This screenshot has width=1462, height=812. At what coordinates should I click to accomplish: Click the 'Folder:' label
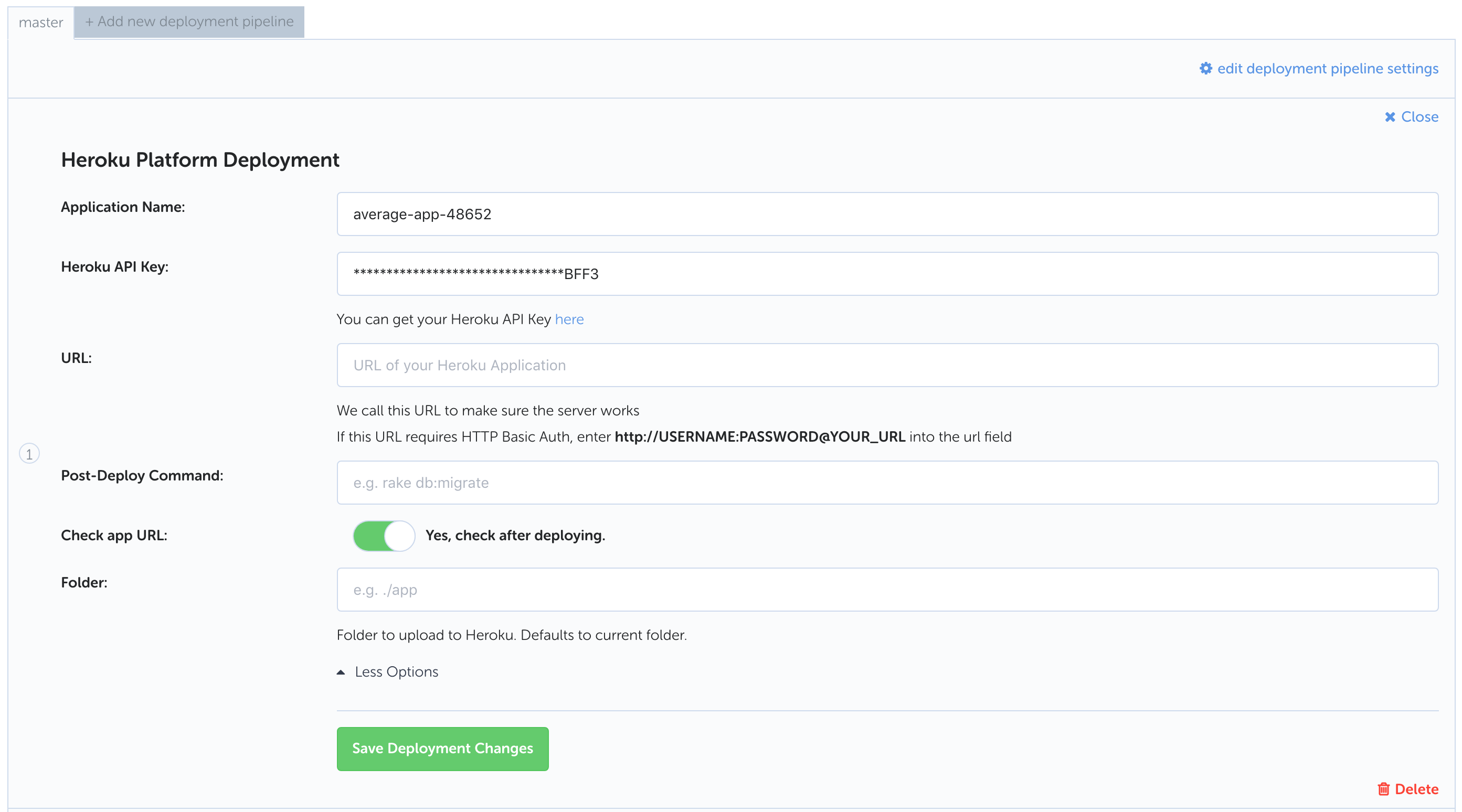click(84, 582)
